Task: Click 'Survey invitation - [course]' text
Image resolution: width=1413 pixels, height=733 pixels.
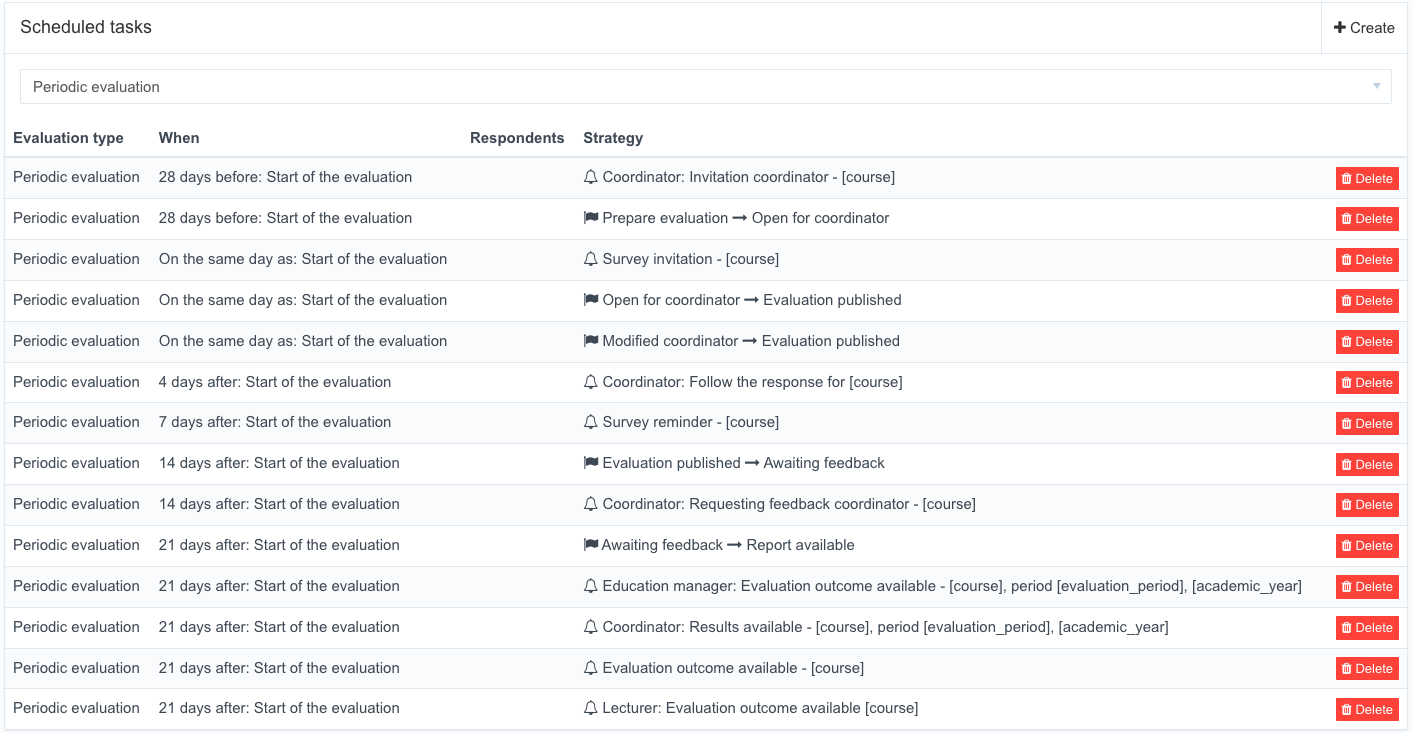Action: pos(691,259)
